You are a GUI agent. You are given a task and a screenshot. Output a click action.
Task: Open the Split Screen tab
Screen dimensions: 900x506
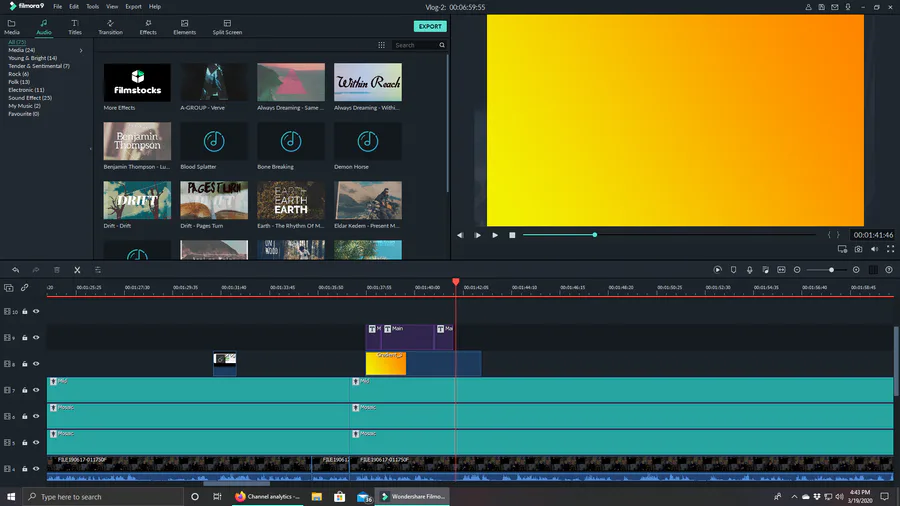click(227, 27)
